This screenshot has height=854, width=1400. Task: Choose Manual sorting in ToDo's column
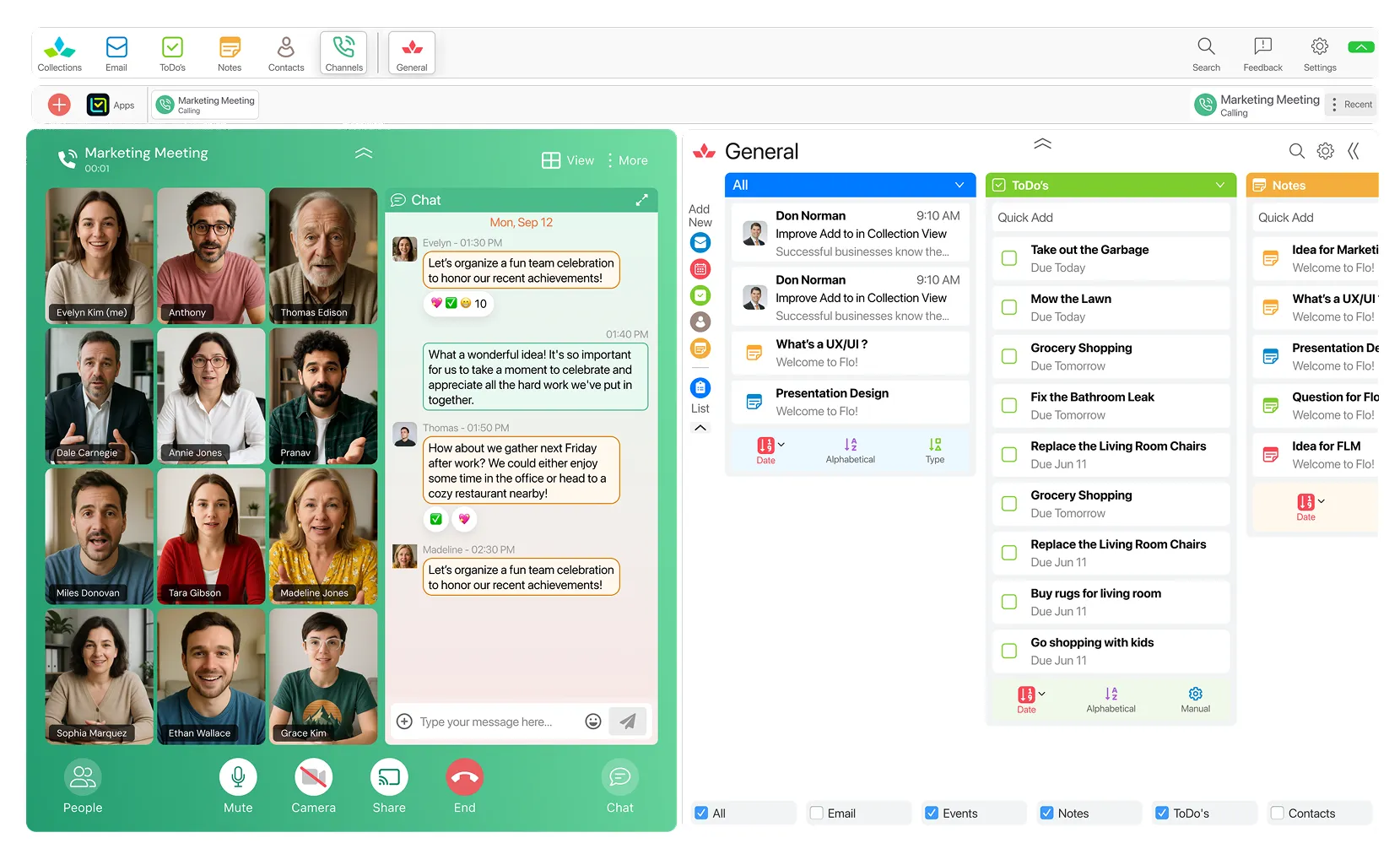pyautogui.click(x=1195, y=700)
